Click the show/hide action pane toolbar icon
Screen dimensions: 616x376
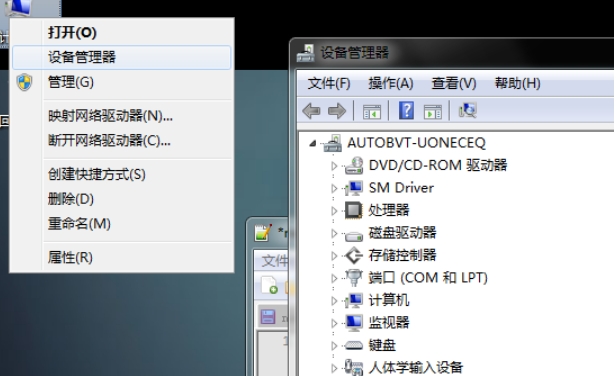point(433,112)
